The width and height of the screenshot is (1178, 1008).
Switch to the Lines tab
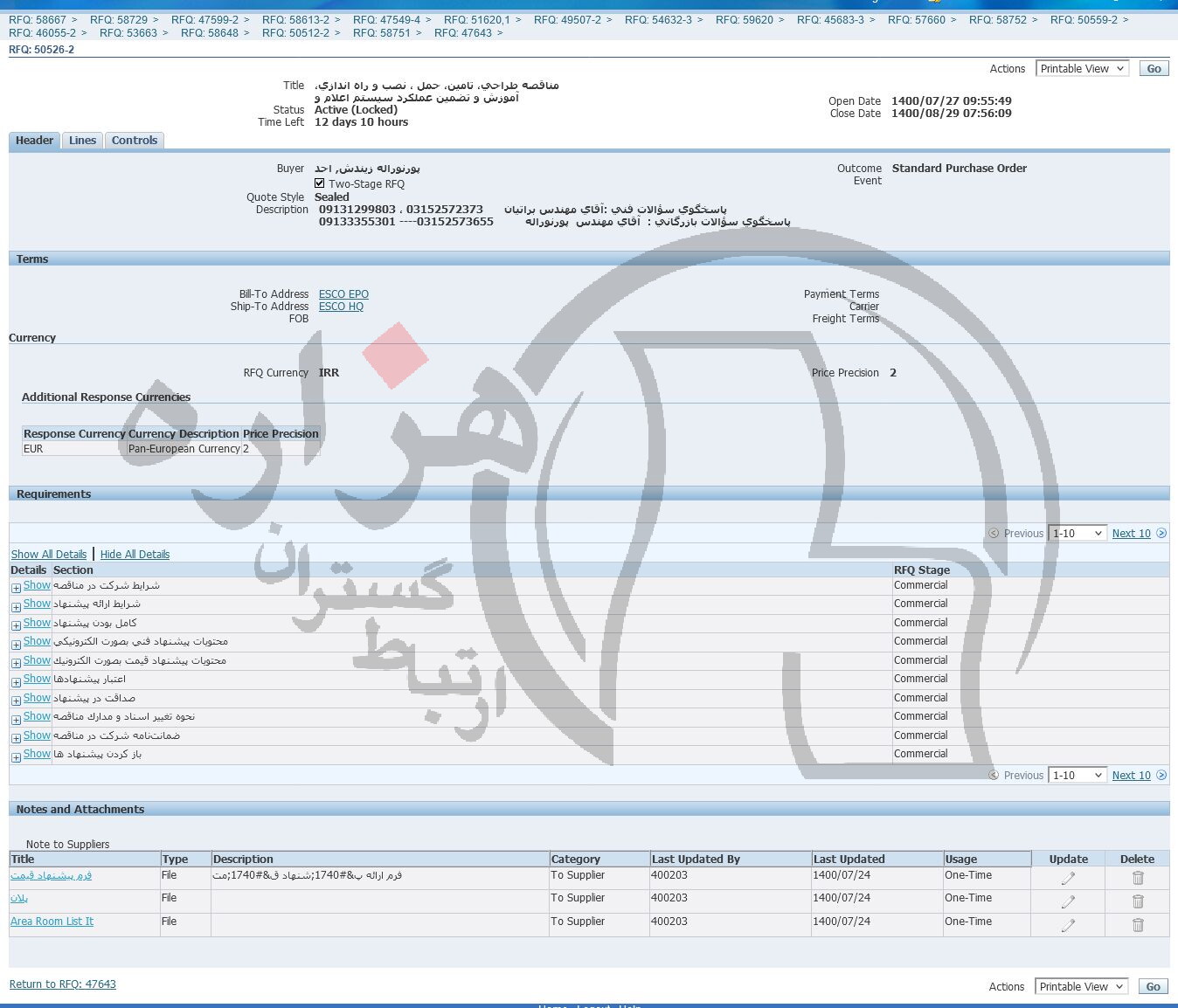(83, 141)
